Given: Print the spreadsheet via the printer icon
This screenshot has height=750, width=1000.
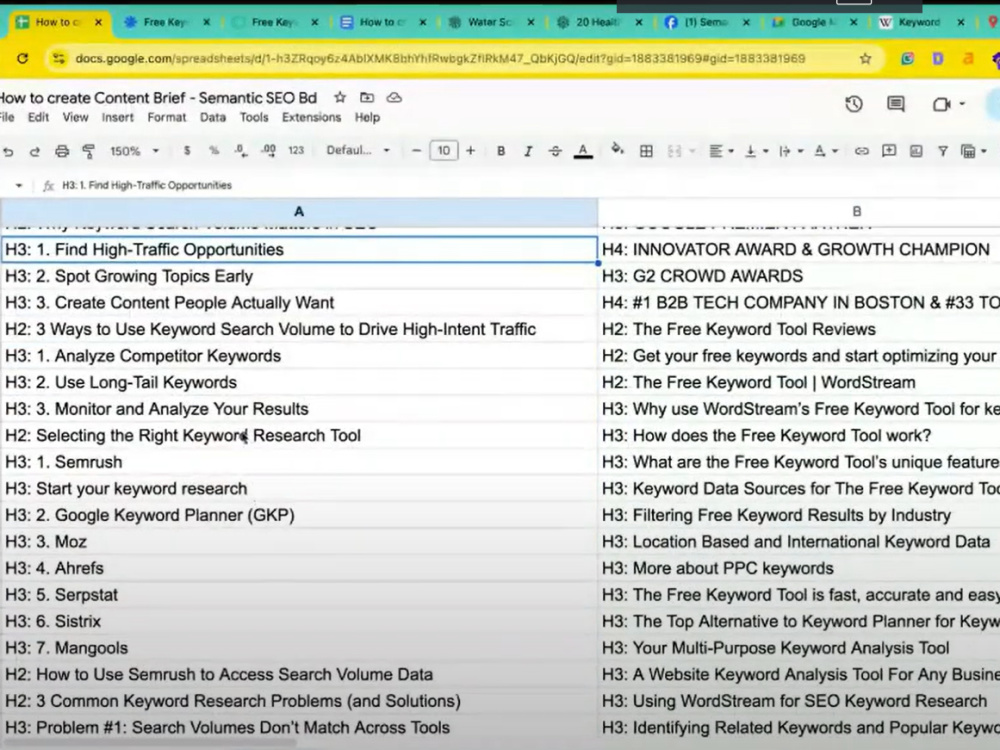Looking at the screenshot, I should click(62, 151).
